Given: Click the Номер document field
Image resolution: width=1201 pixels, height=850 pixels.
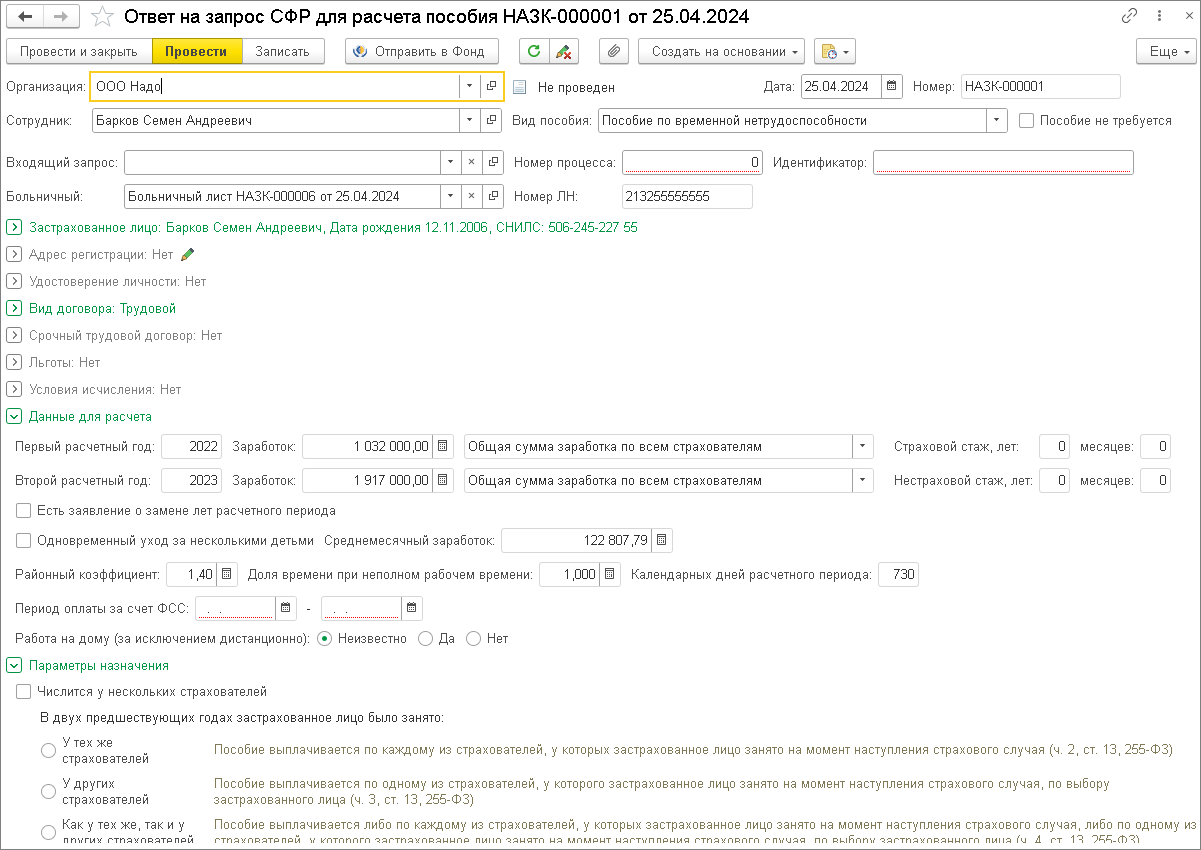Looking at the screenshot, I should 1040,86.
